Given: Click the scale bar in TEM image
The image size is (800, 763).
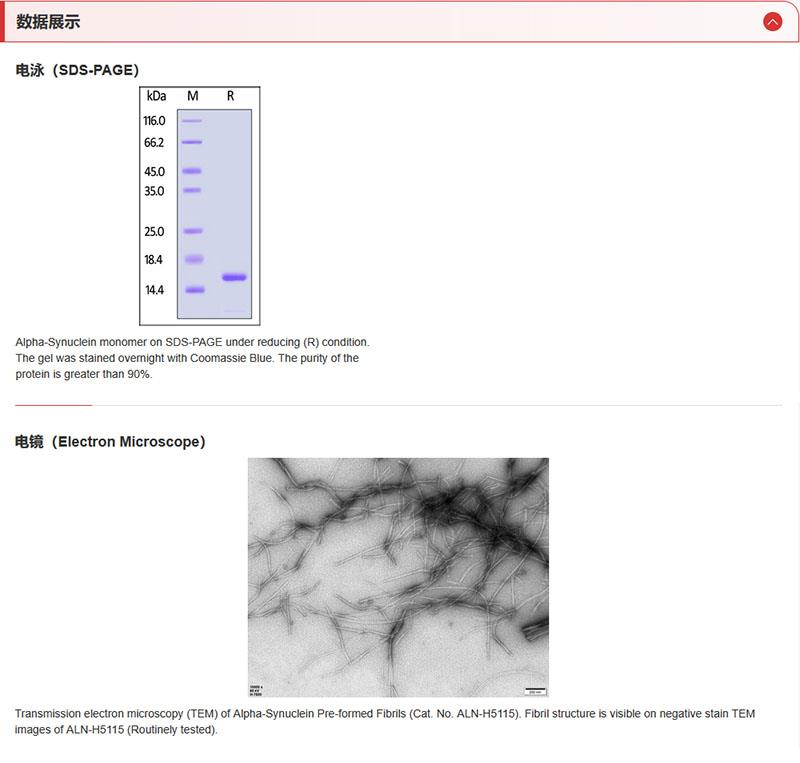Looking at the screenshot, I should point(535,689).
